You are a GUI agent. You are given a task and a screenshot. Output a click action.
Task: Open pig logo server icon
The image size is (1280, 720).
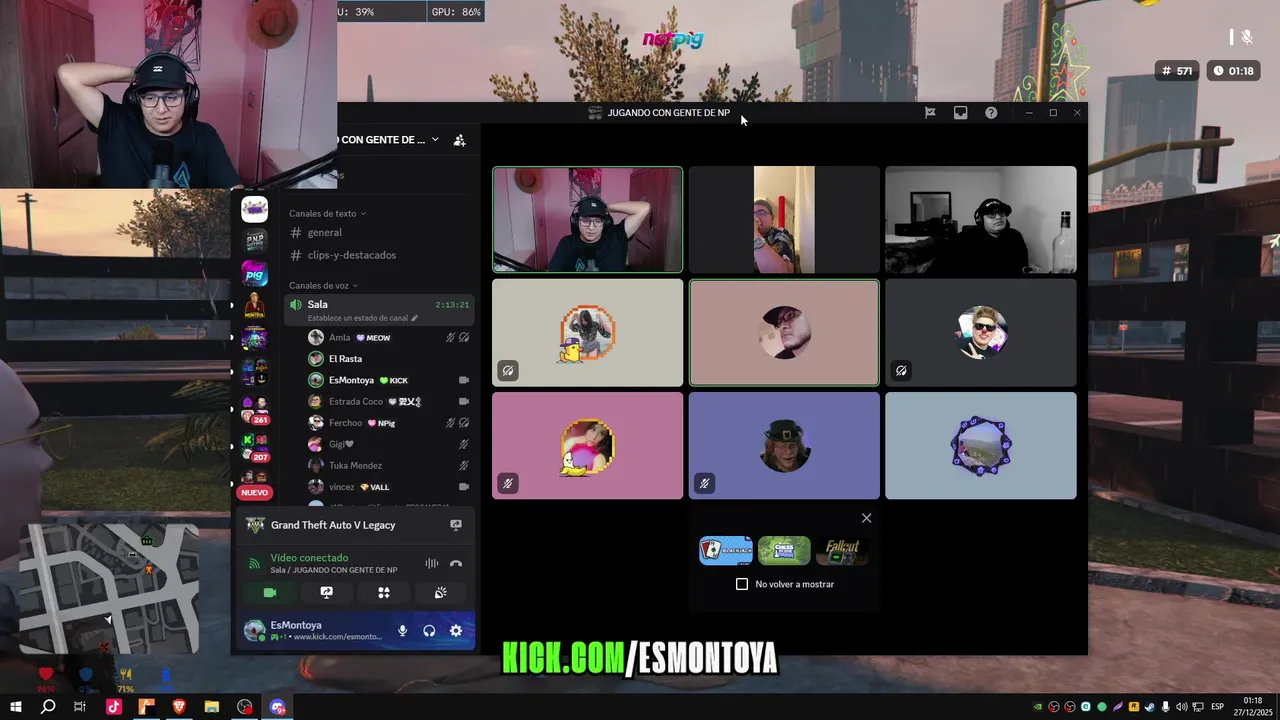(254, 273)
